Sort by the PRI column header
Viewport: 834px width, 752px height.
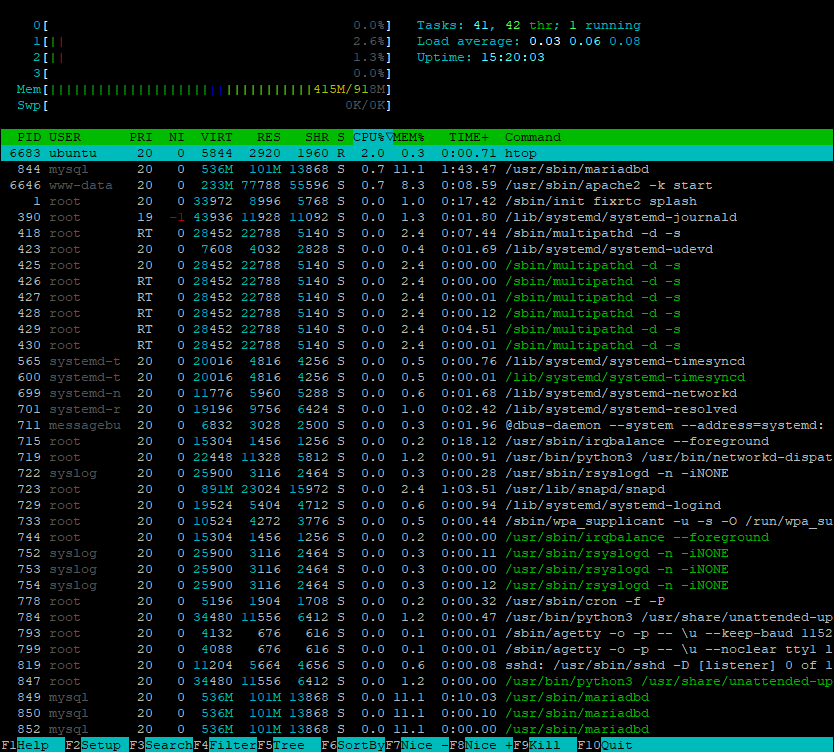(140, 137)
